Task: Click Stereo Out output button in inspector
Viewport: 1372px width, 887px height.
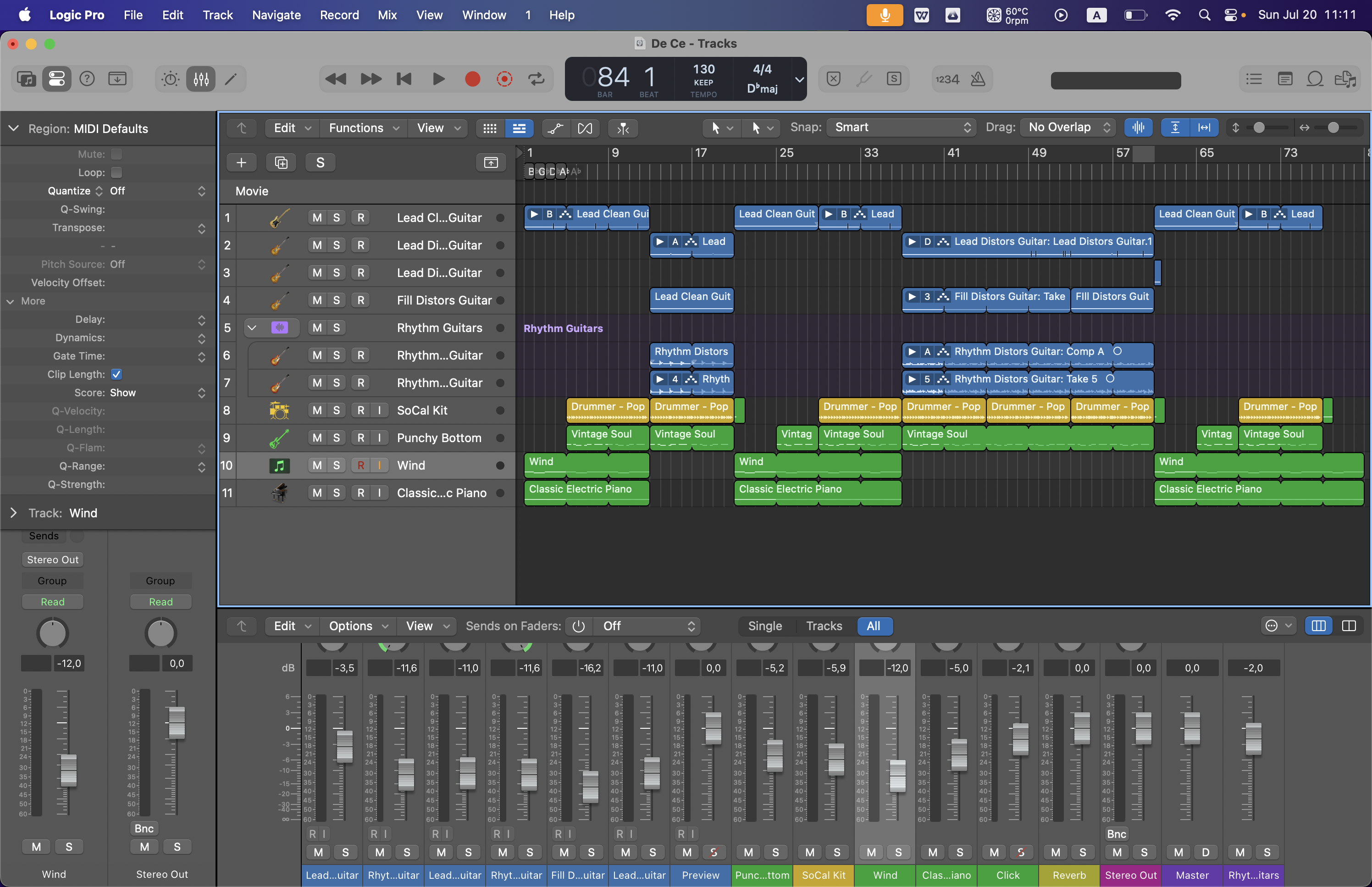Action: point(52,560)
